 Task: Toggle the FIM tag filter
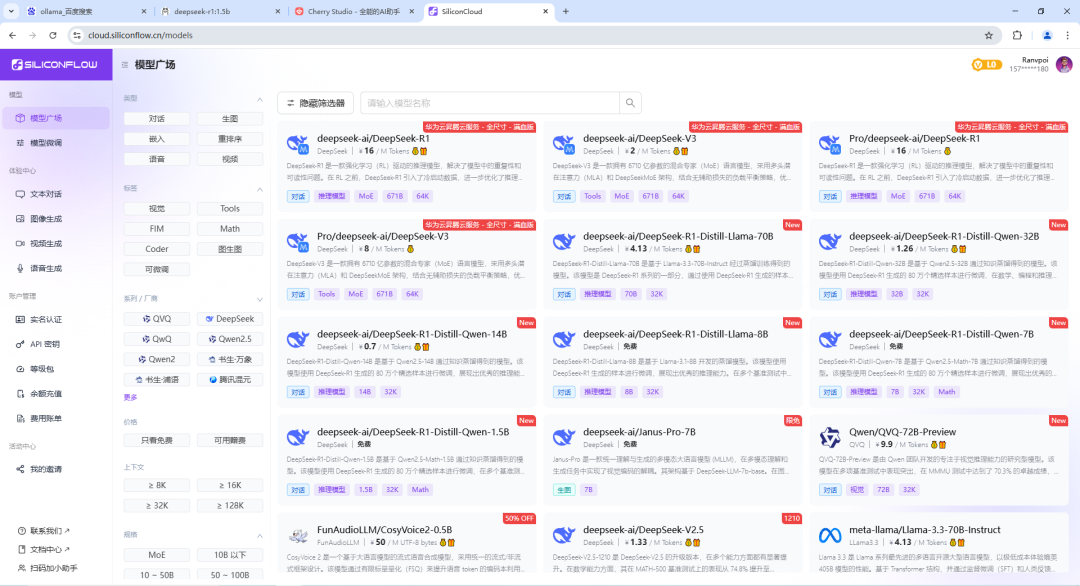tap(156, 229)
